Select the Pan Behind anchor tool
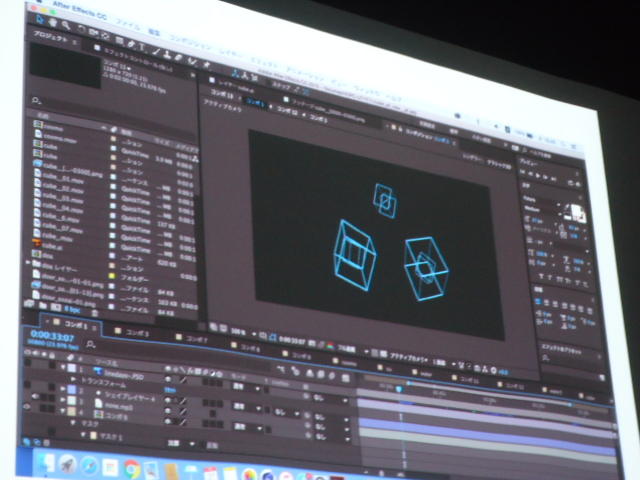 pyautogui.click(x=106, y=36)
